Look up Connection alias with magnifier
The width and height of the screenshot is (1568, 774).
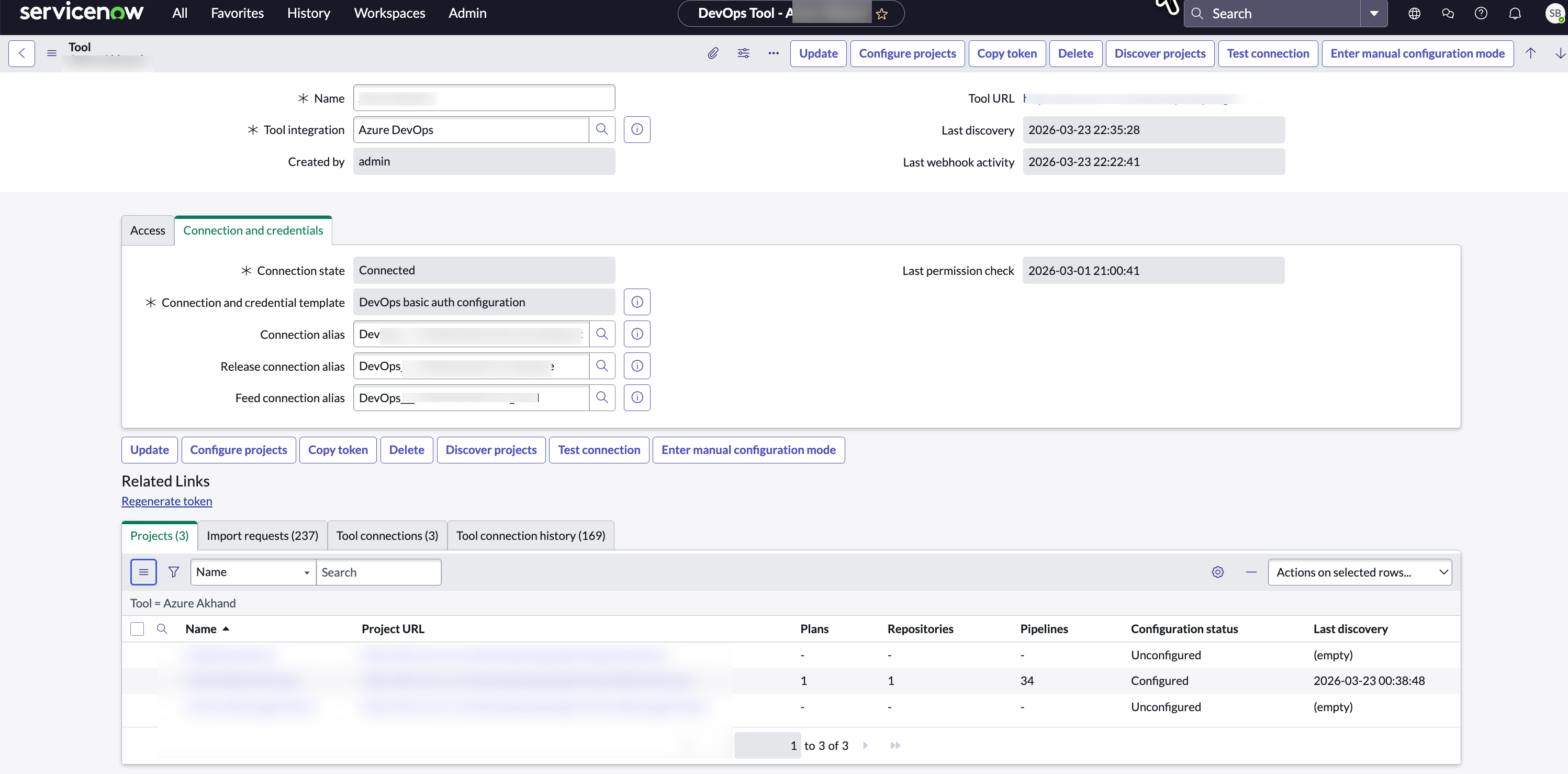click(602, 334)
